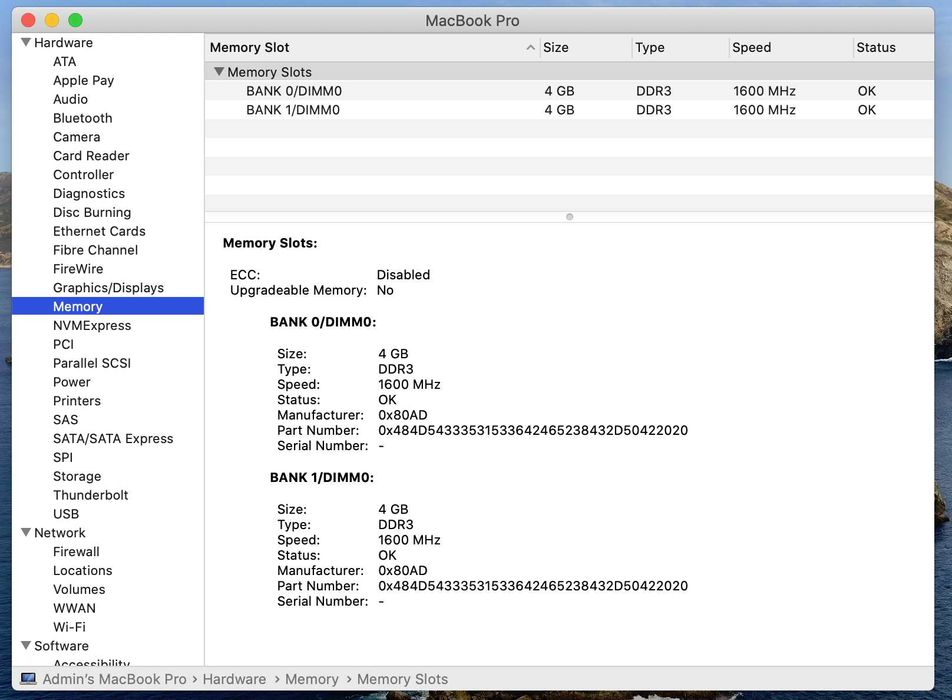Open Audio hardware information
This screenshot has width=952, height=700.
[x=70, y=99]
